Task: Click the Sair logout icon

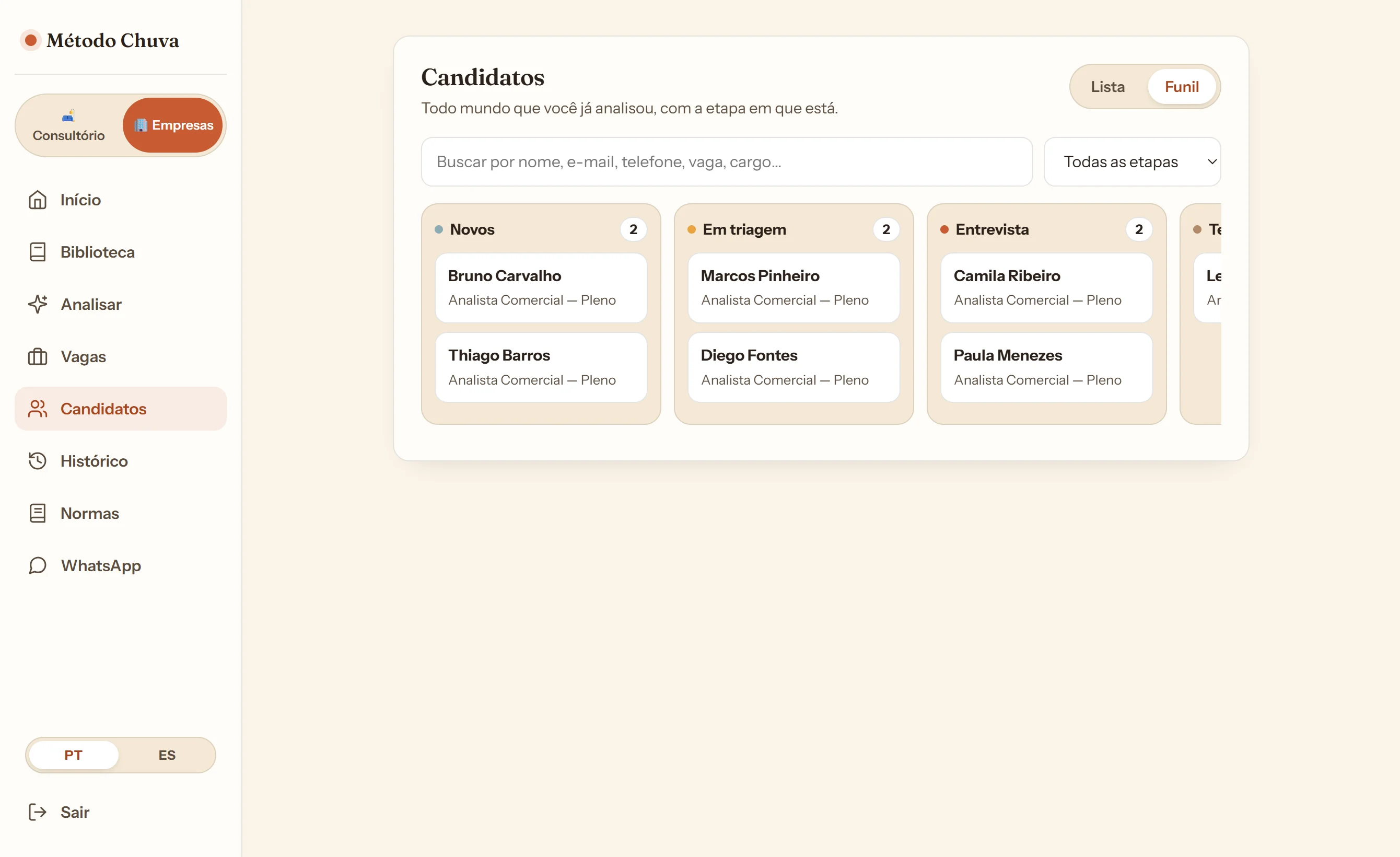Action: click(38, 812)
